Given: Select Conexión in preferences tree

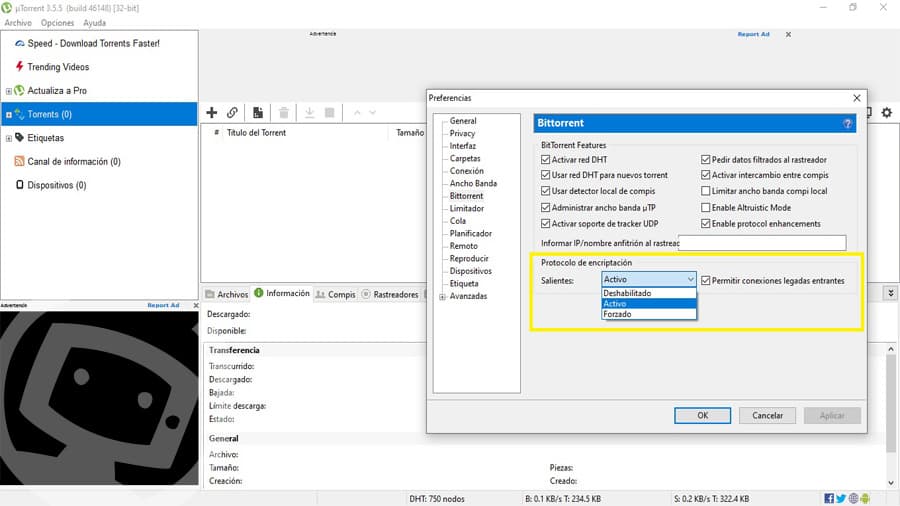Looking at the screenshot, I should tap(467, 171).
